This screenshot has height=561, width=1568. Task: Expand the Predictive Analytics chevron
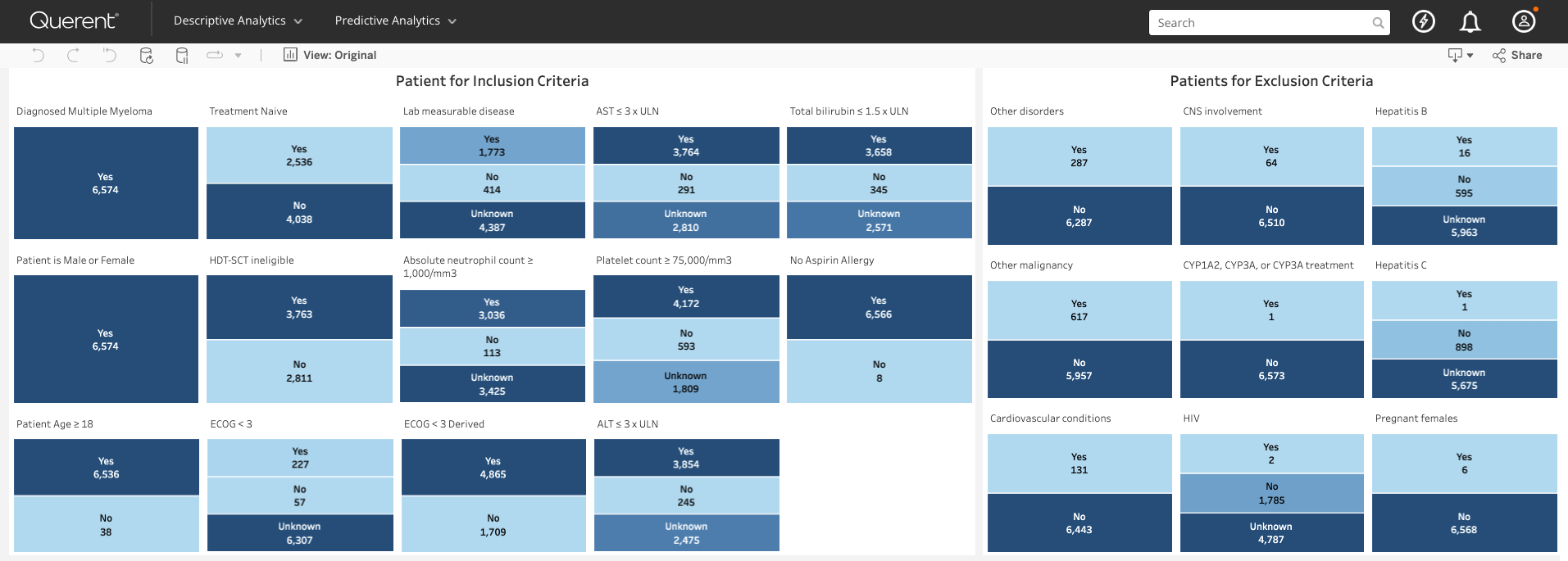[x=452, y=21]
